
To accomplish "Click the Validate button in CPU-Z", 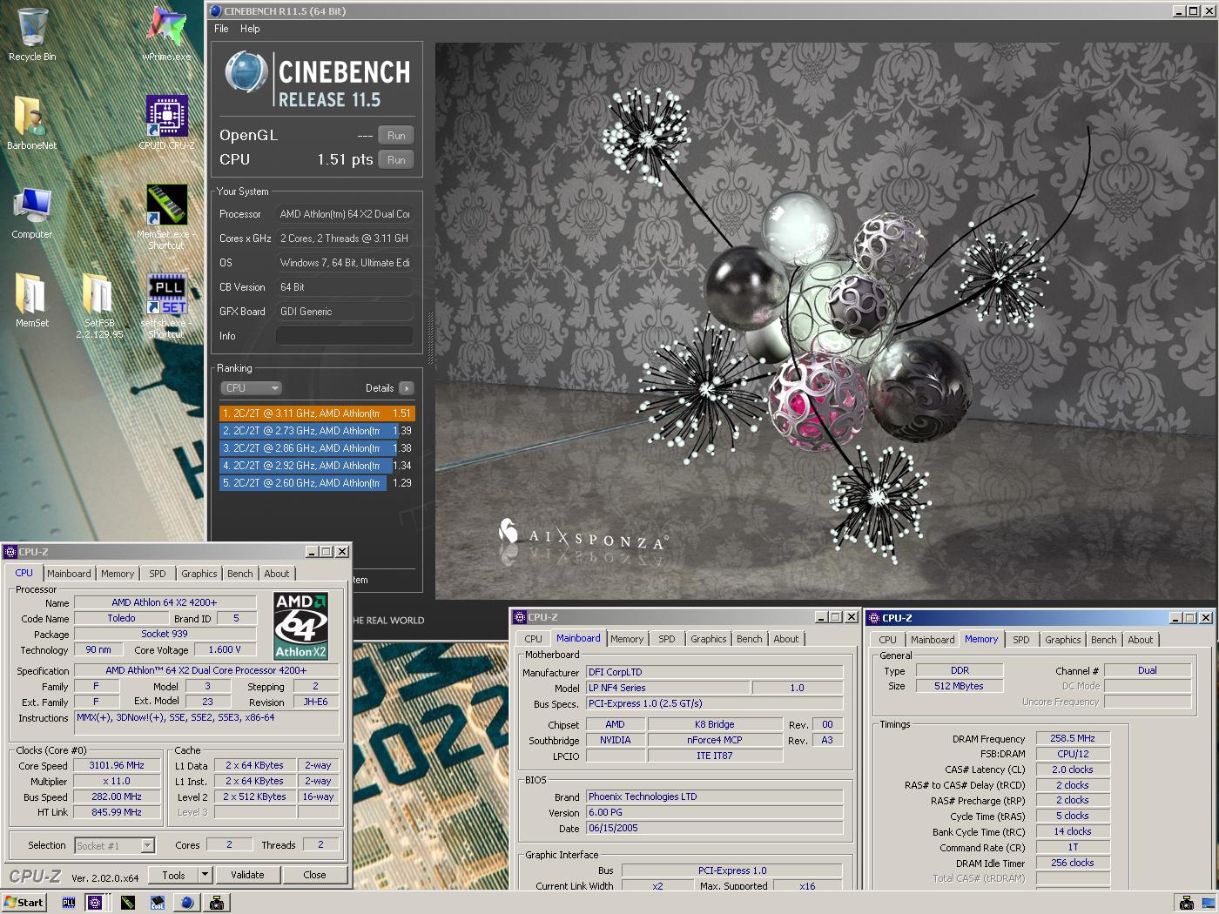I will [x=247, y=875].
